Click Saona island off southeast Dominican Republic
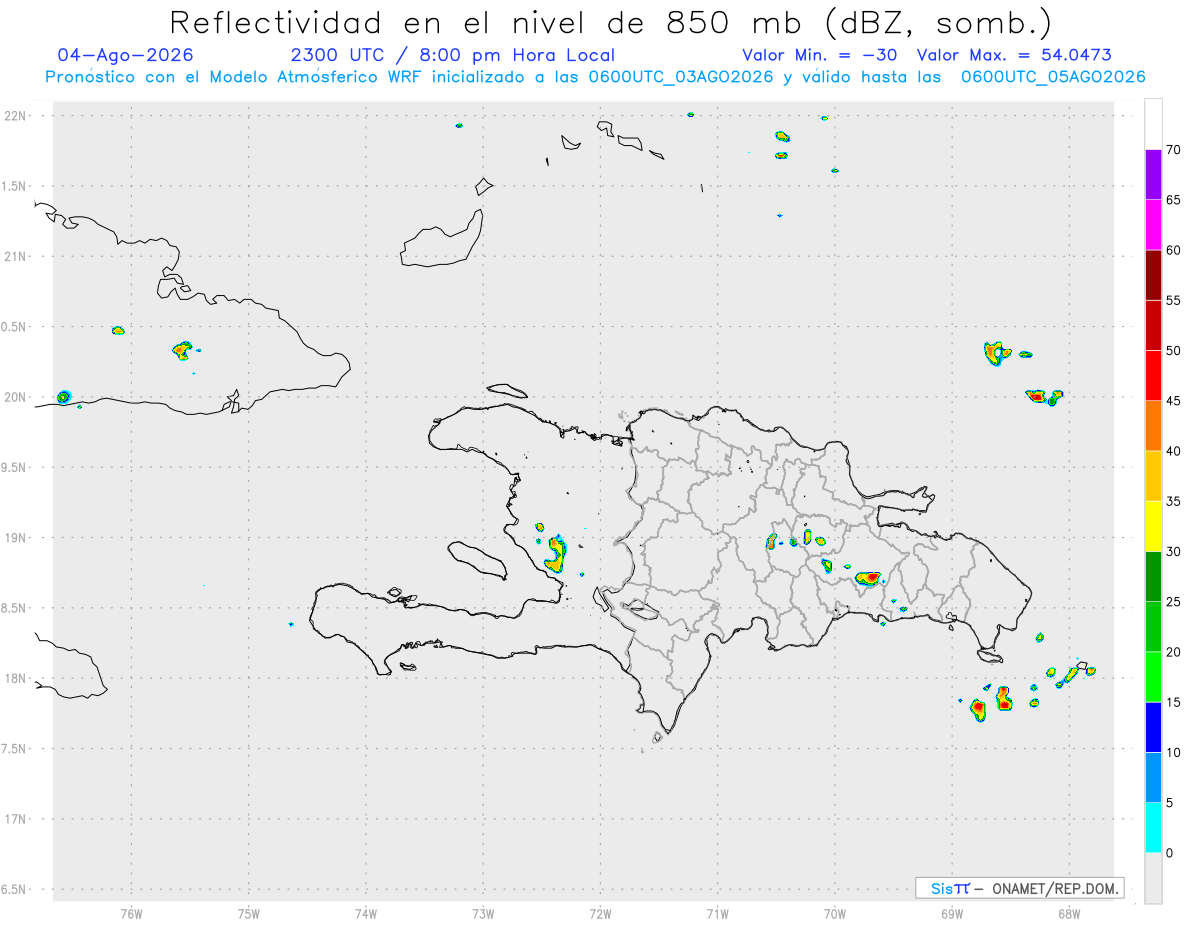The height and width of the screenshot is (927, 1200). point(989,657)
